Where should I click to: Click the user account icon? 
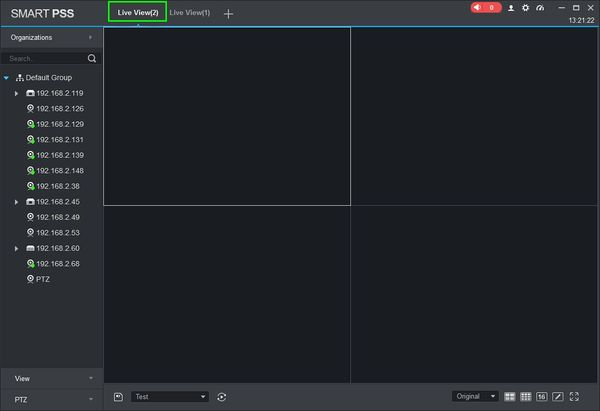[511, 8]
